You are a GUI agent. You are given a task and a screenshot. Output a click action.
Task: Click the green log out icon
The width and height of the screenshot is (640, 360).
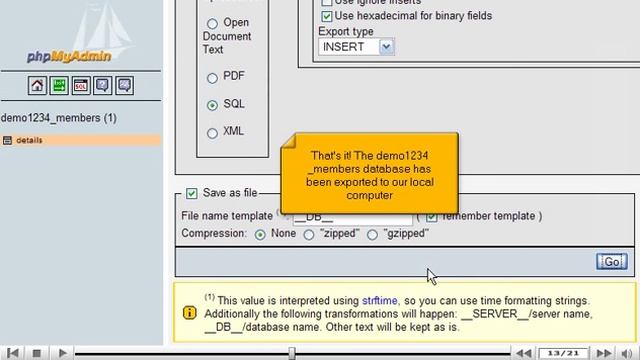[59, 85]
